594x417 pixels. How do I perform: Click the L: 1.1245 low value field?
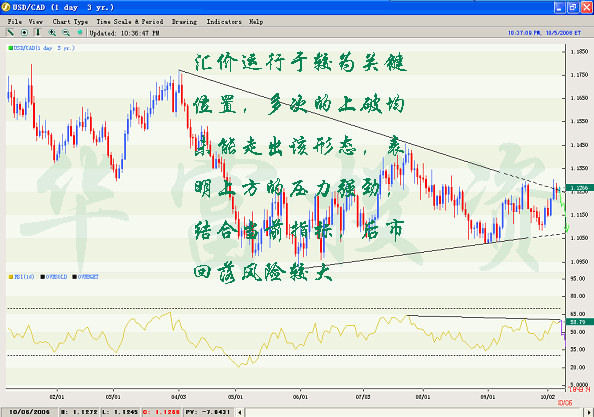click(120, 412)
